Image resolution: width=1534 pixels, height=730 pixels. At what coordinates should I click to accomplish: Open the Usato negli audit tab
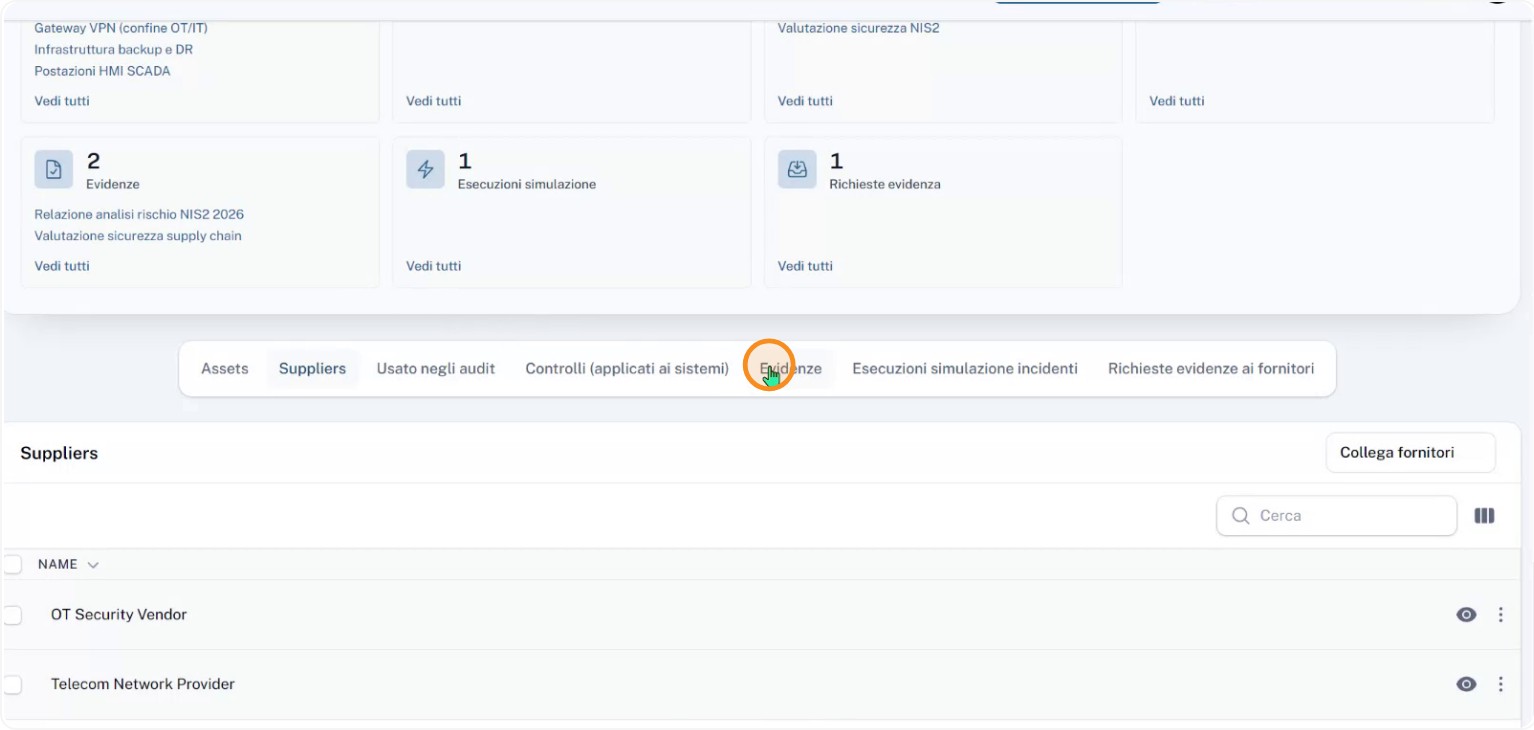click(436, 369)
